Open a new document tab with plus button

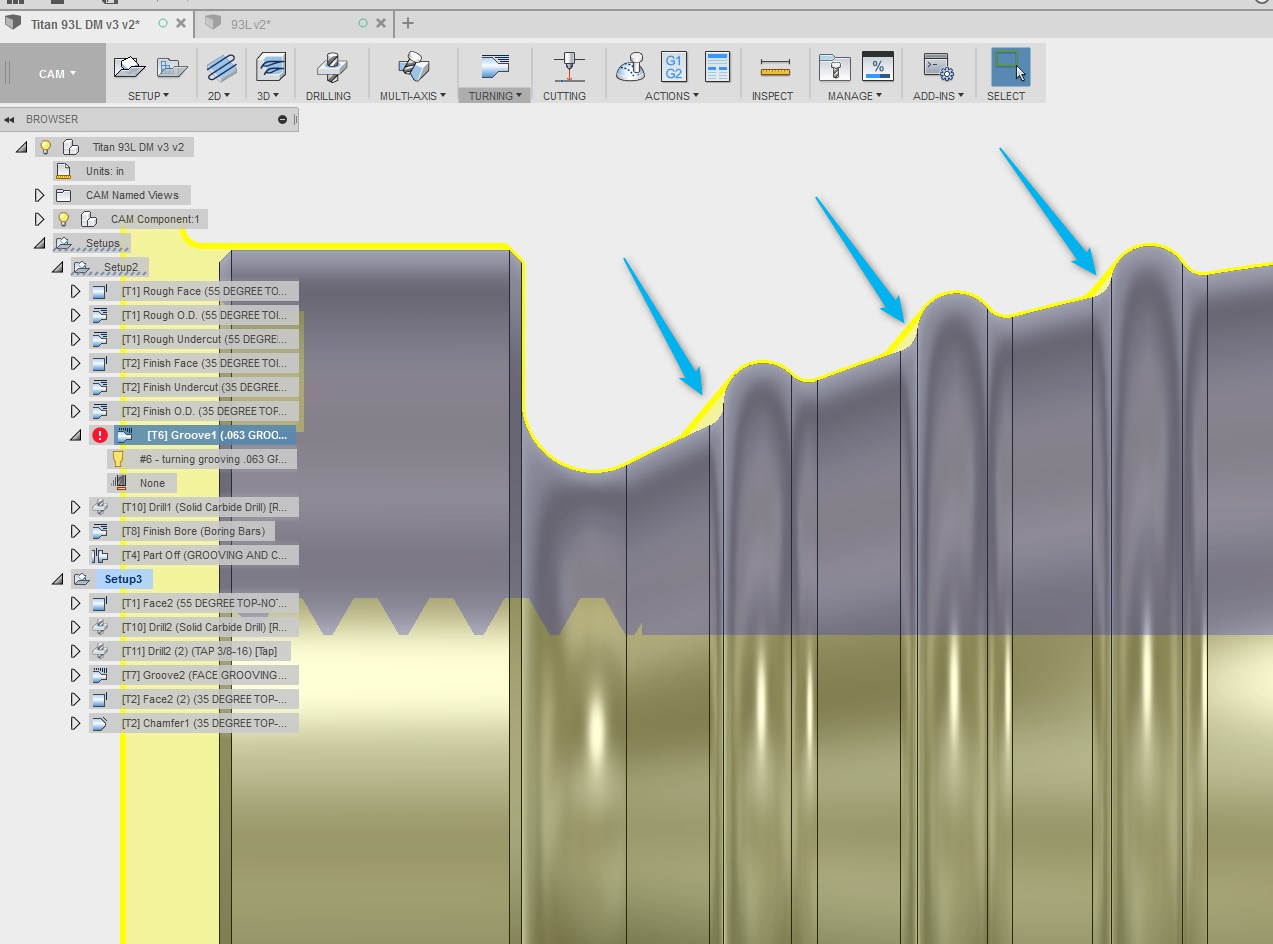[408, 23]
